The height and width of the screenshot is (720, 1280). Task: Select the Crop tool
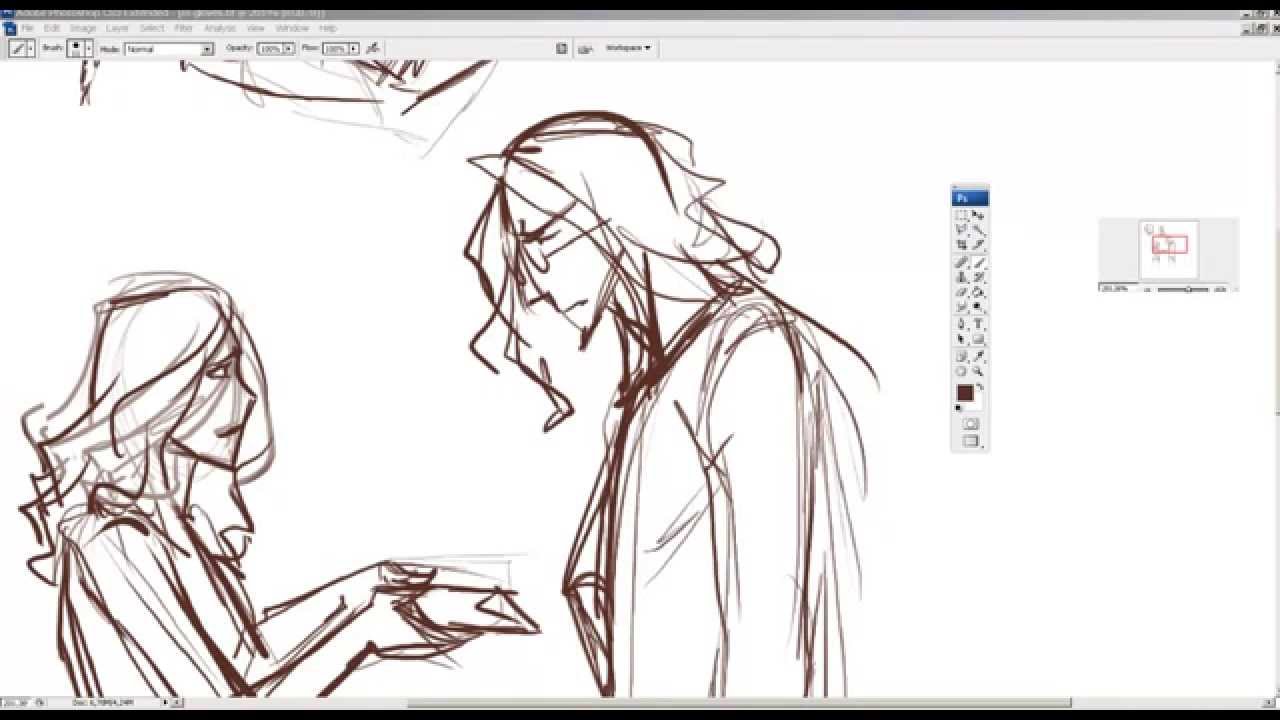tap(962, 243)
